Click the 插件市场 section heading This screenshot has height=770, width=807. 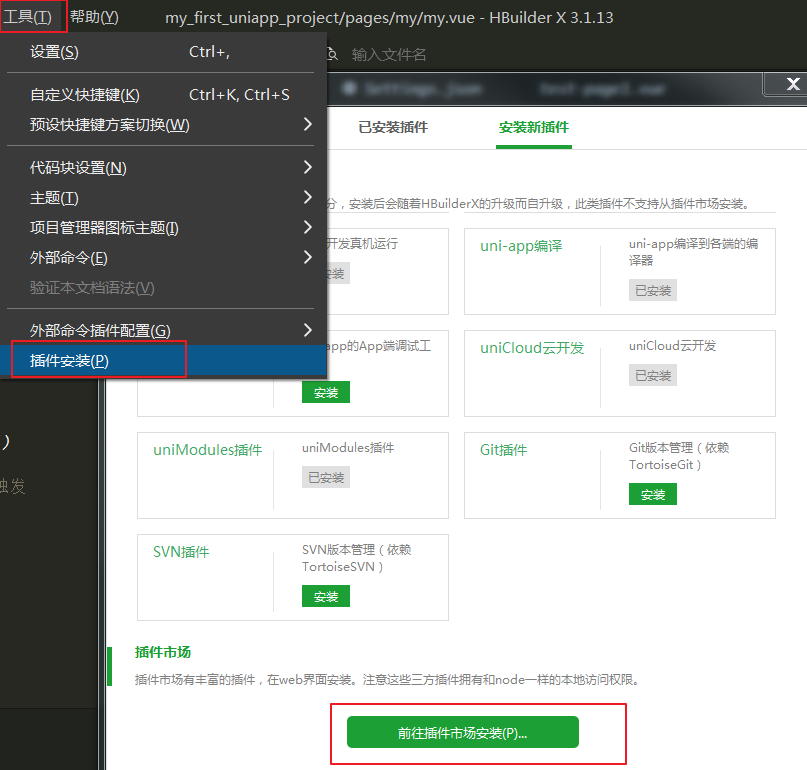click(163, 652)
